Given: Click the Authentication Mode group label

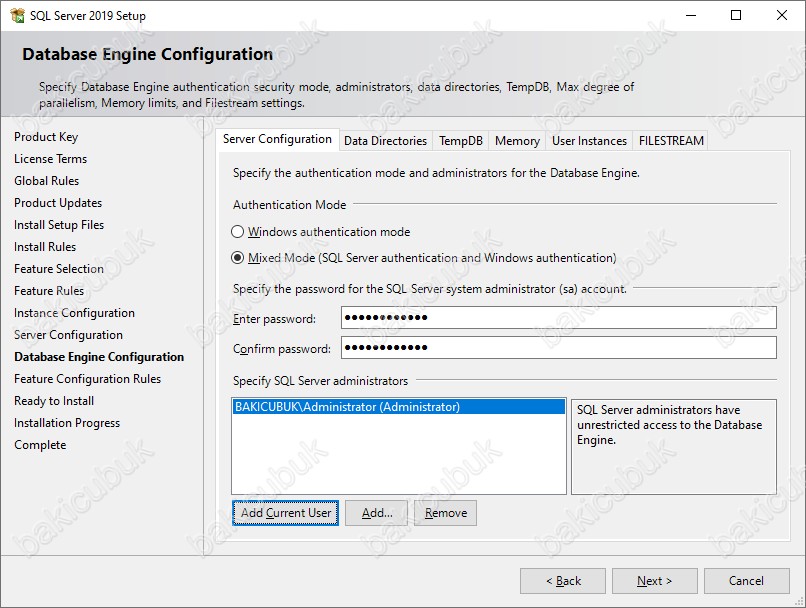Looking at the screenshot, I should tap(289, 205).
